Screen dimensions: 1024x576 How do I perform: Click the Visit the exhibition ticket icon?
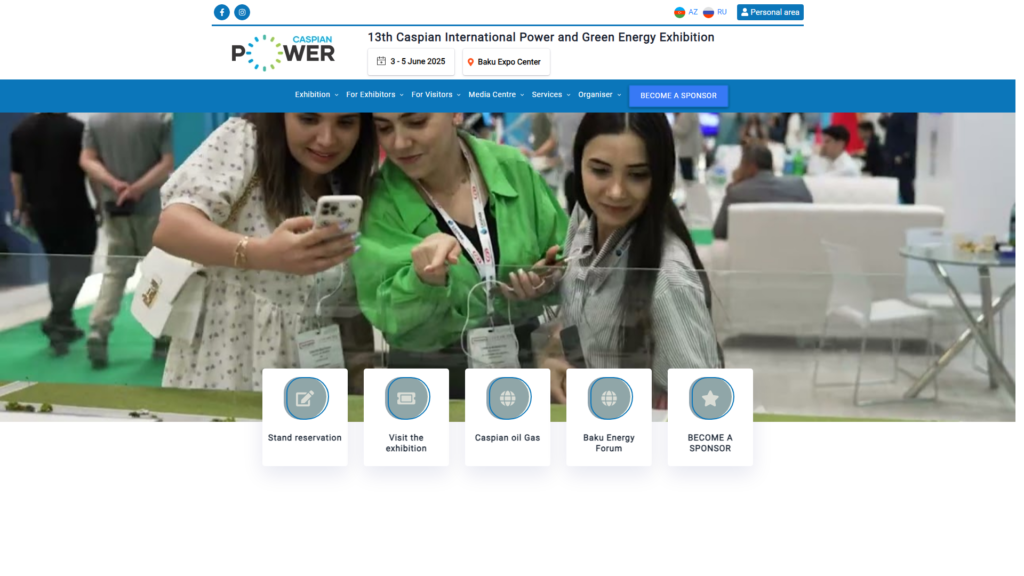406,398
